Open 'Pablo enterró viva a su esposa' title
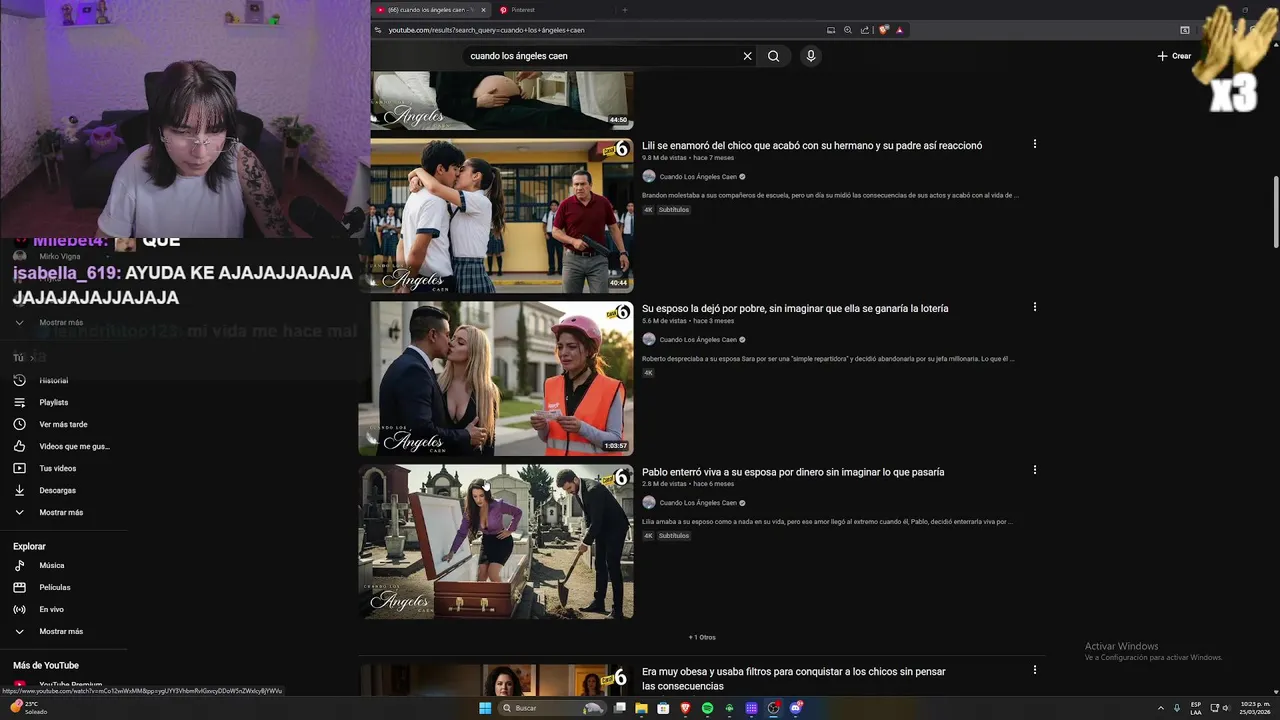 793,472
